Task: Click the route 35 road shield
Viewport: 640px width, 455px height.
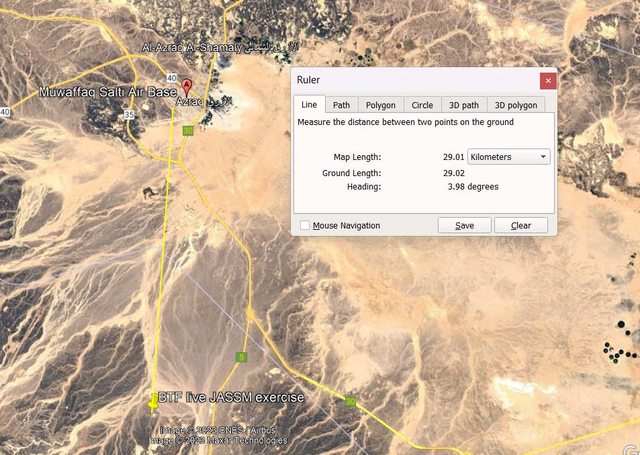Action: tap(129, 115)
